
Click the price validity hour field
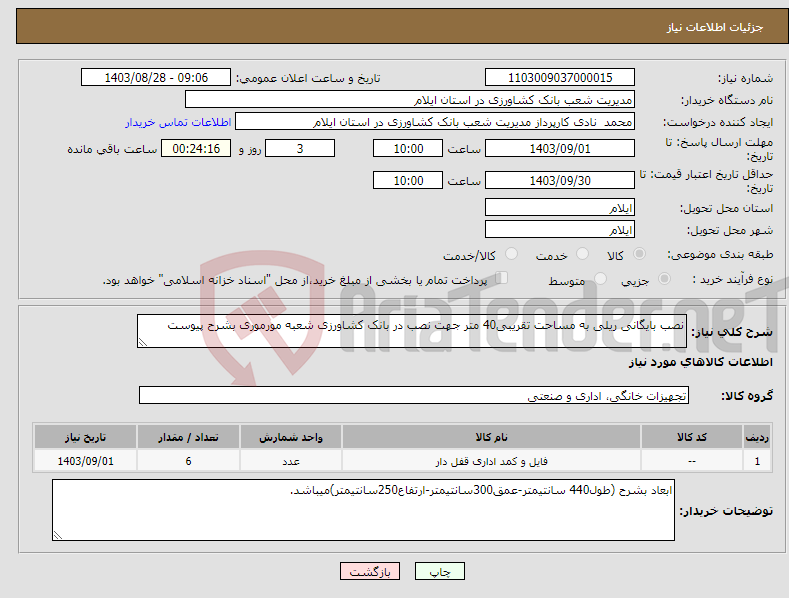coord(408,180)
